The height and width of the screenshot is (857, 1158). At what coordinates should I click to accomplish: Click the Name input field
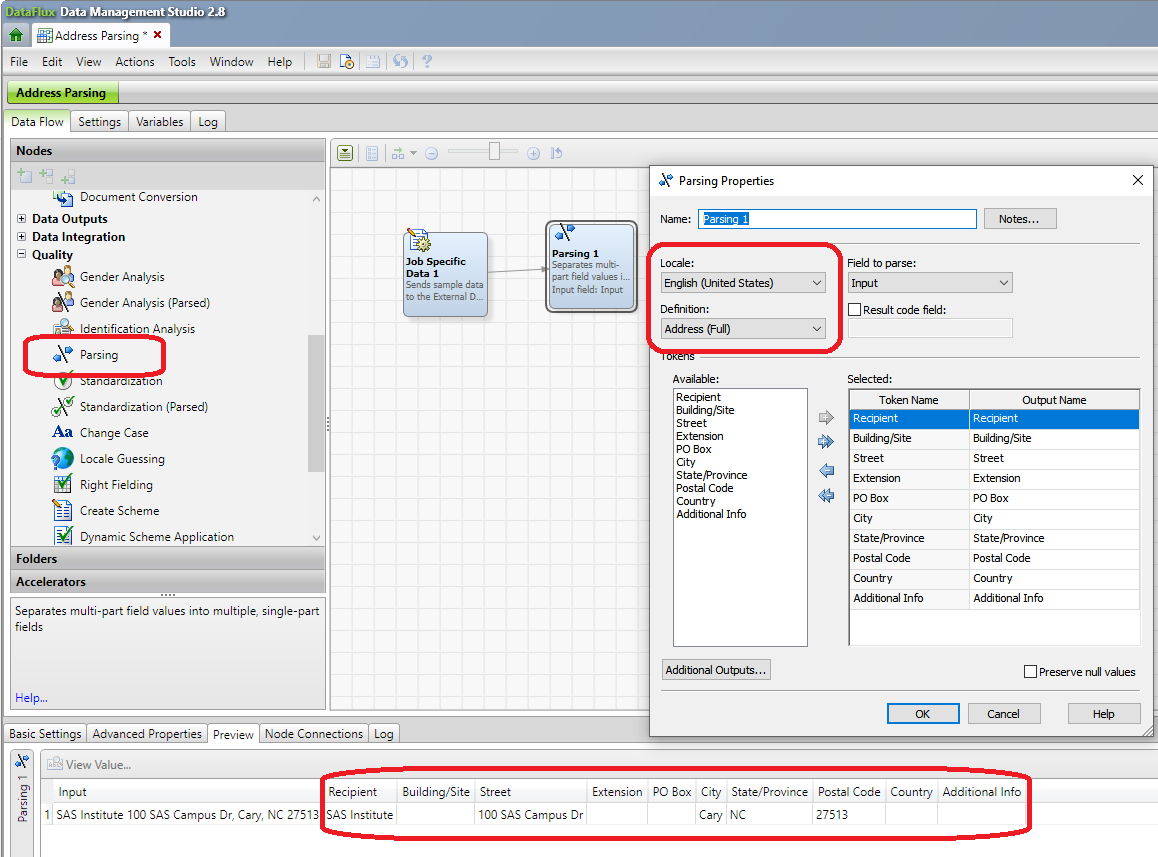(x=837, y=219)
